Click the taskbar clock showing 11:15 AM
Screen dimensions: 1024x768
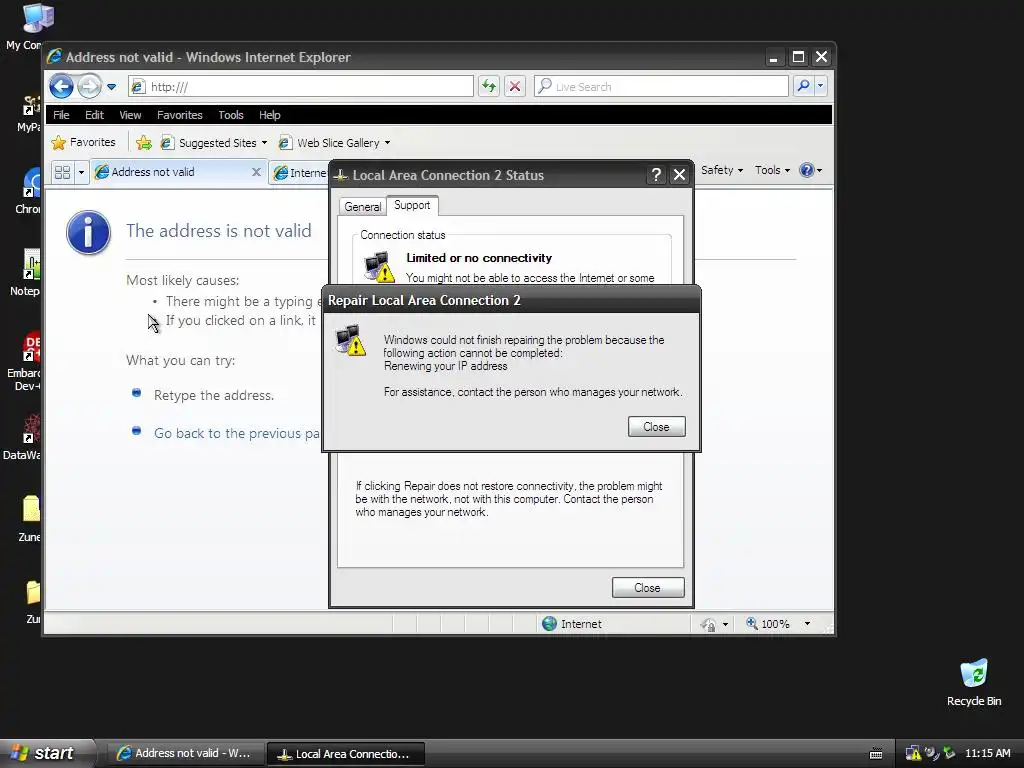pyautogui.click(x=987, y=753)
